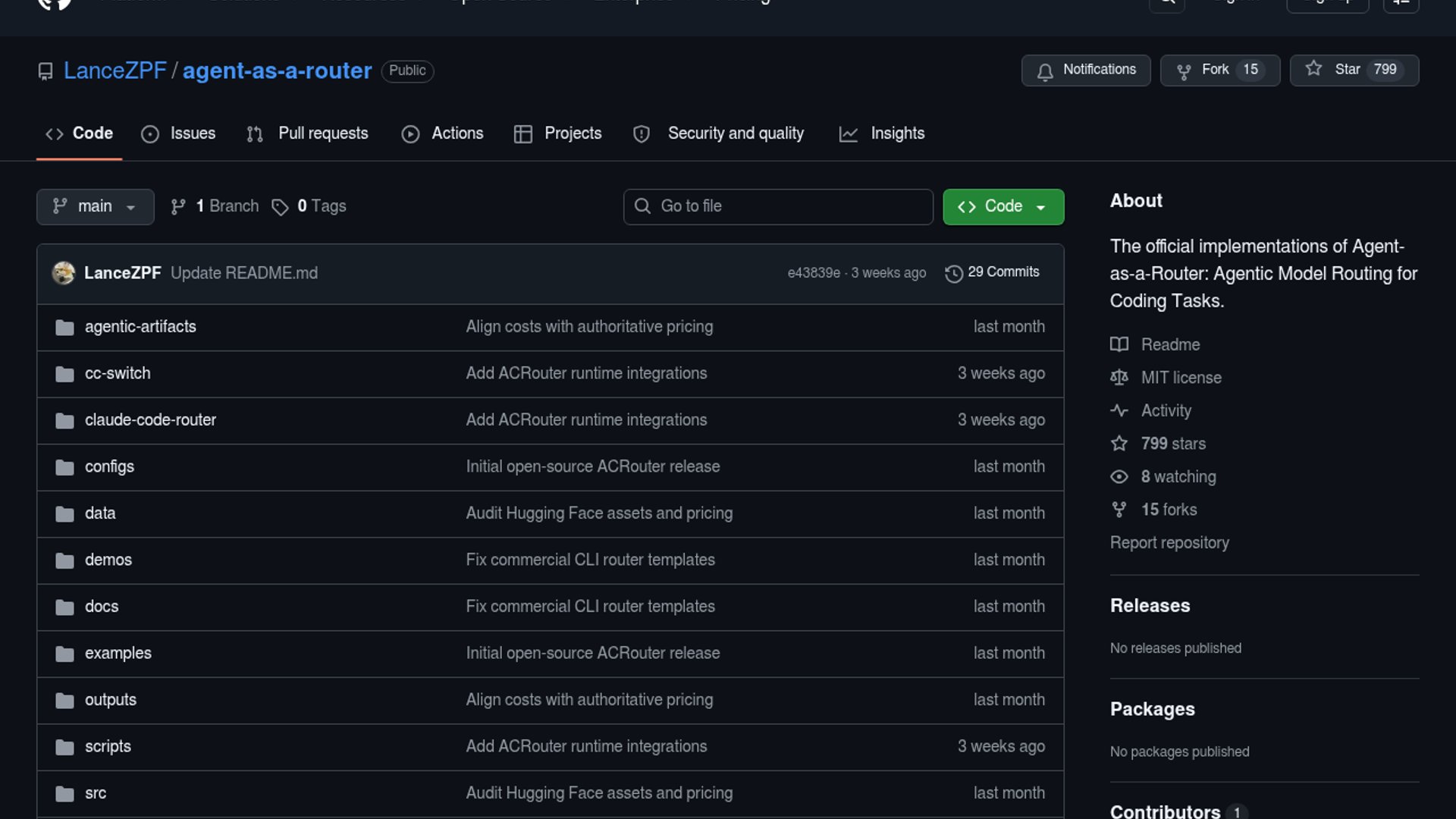Click the Report repository link
The height and width of the screenshot is (819, 1456).
1169,543
